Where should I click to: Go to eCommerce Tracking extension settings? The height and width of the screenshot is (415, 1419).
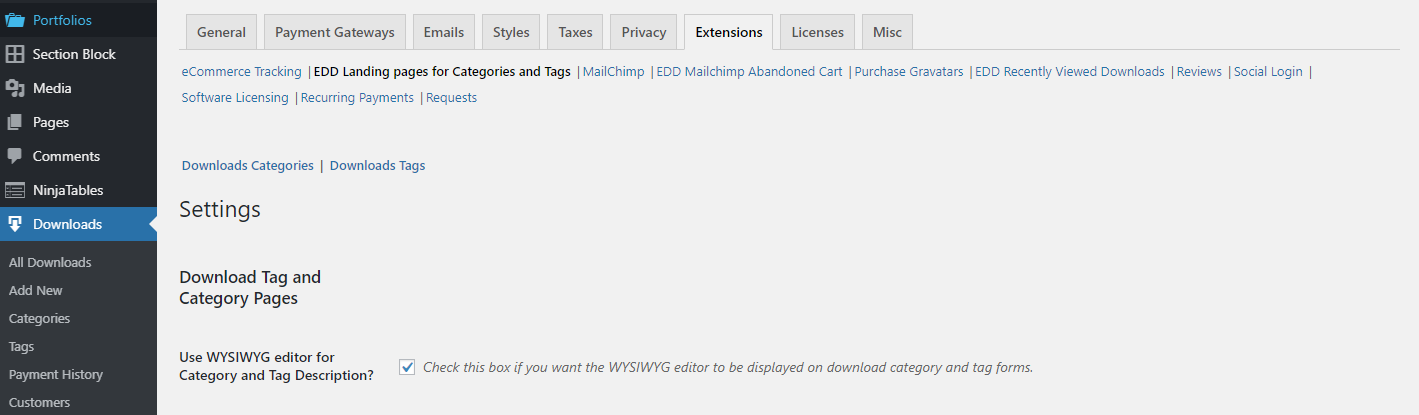(241, 72)
